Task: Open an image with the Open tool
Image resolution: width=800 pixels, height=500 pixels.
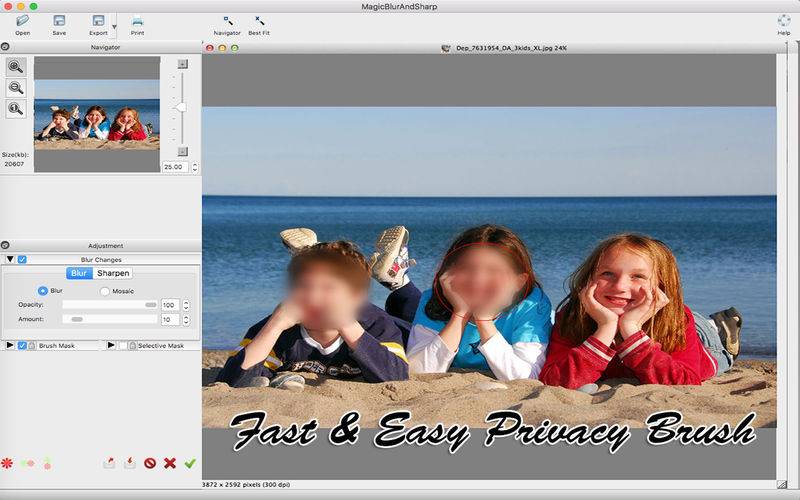Action: [x=22, y=24]
